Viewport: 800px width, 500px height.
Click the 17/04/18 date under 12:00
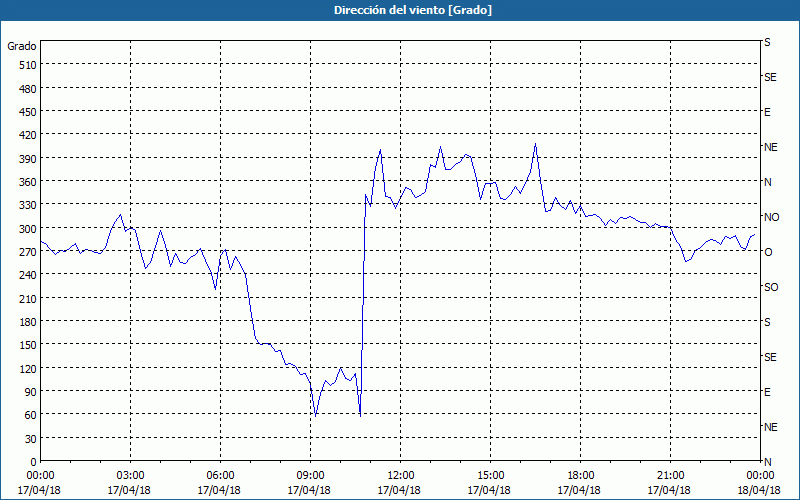coord(399,490)
